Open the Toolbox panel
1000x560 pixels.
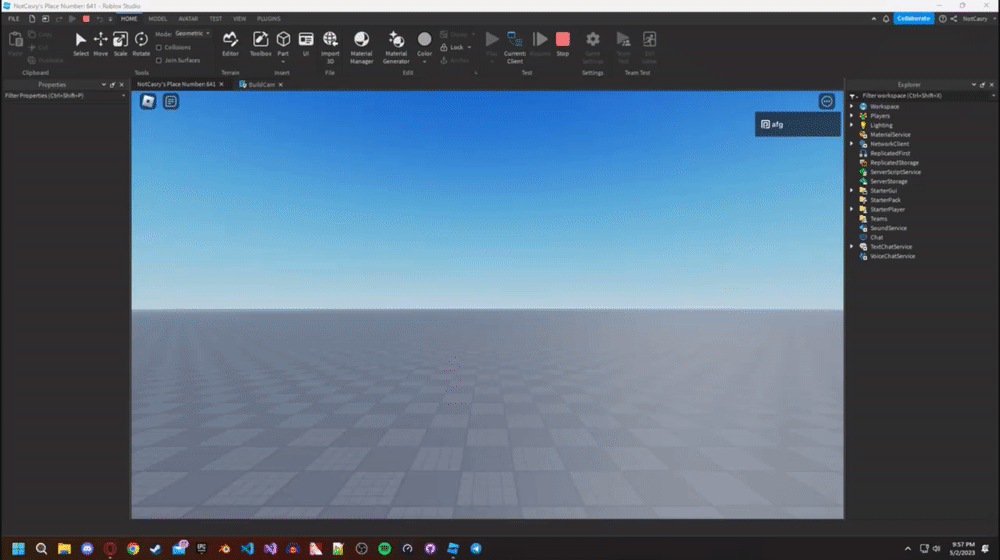[x=260, y=44]
